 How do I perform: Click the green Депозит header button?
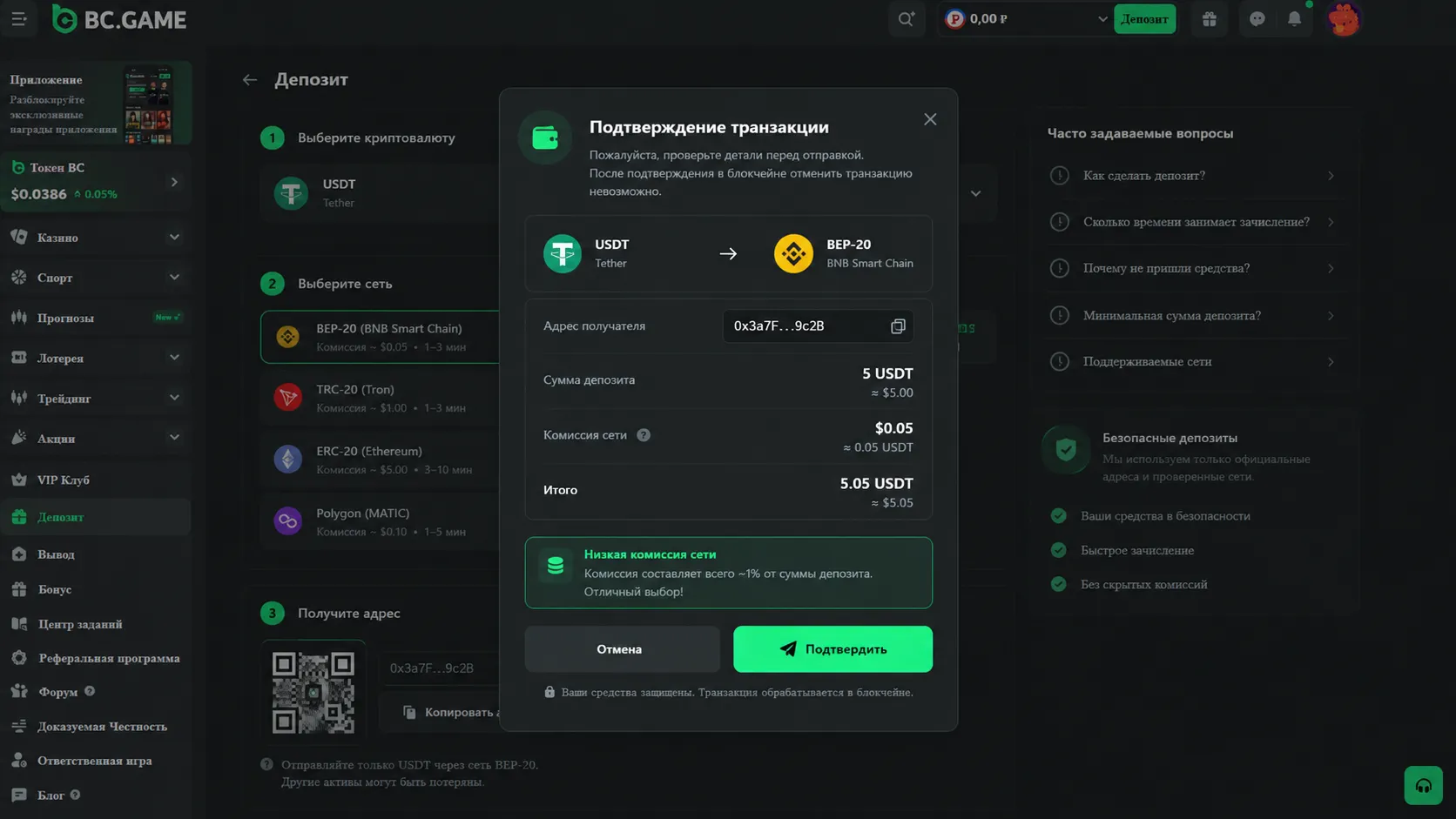(x=1144, y=19)
